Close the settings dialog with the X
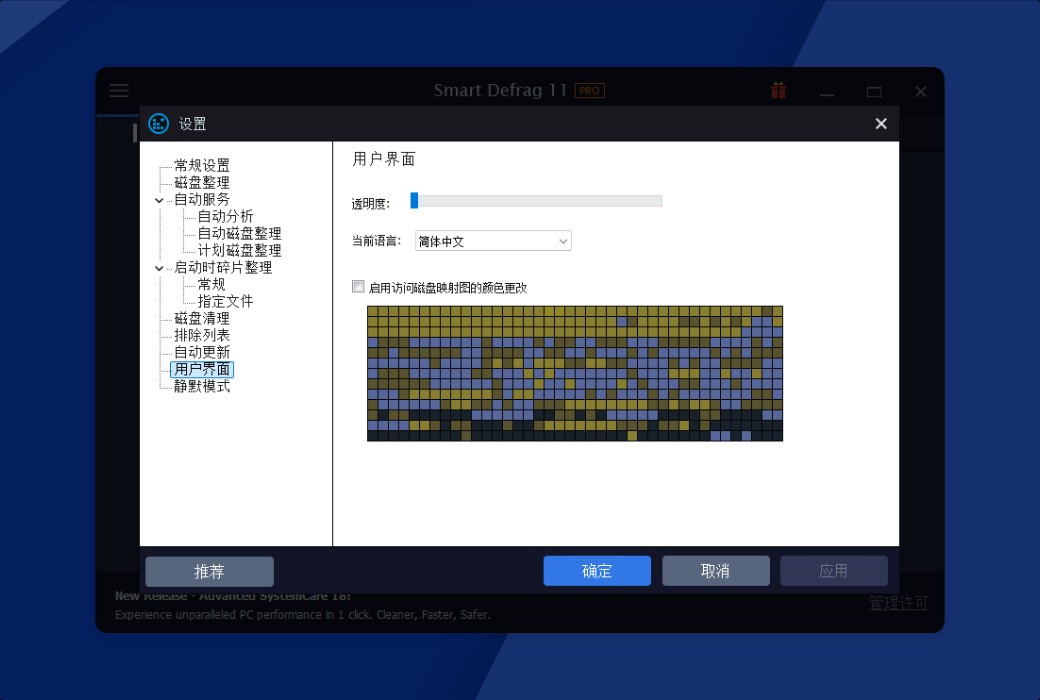Viewport: 1040px width, 700px height. click(881, 123)
